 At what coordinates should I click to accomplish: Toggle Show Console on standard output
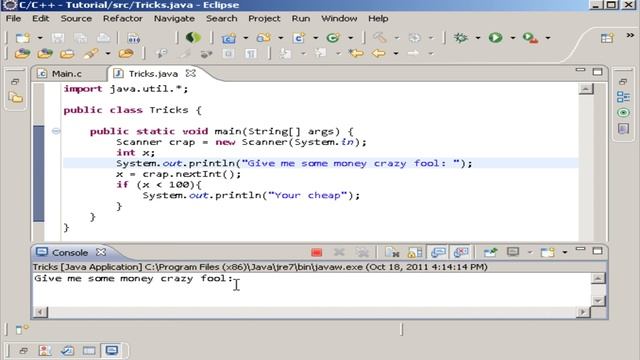pyautogui.click(x=438, y=253)
